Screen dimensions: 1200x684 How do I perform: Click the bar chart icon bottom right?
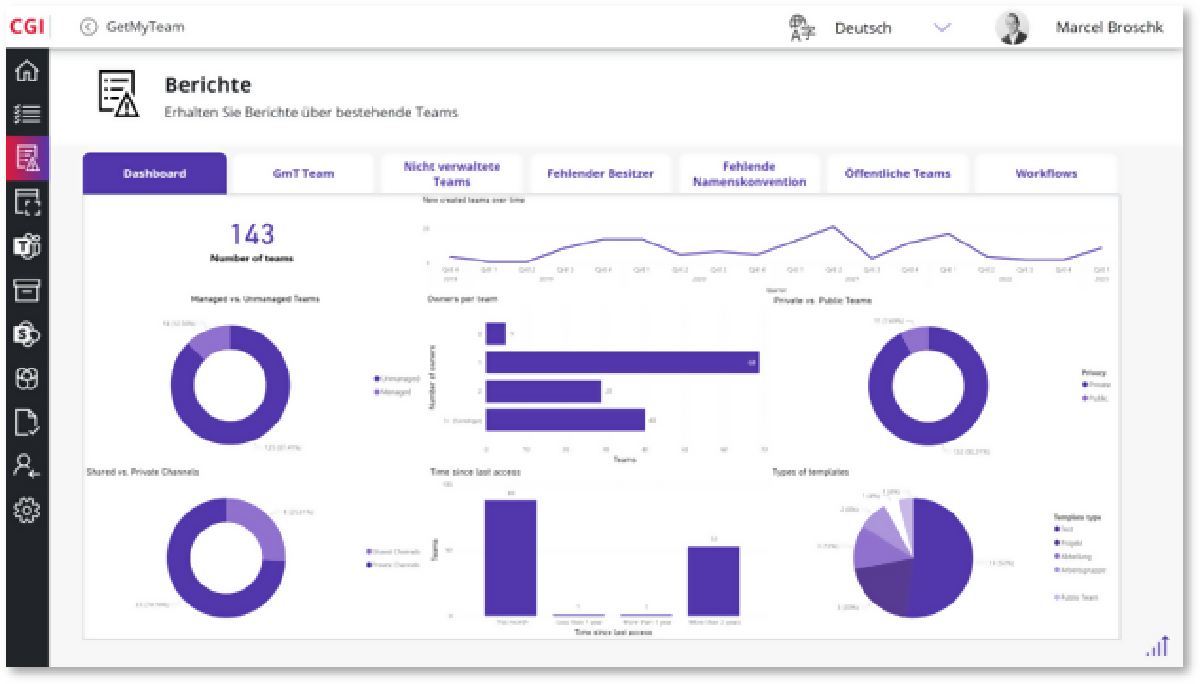[1157, 647]
